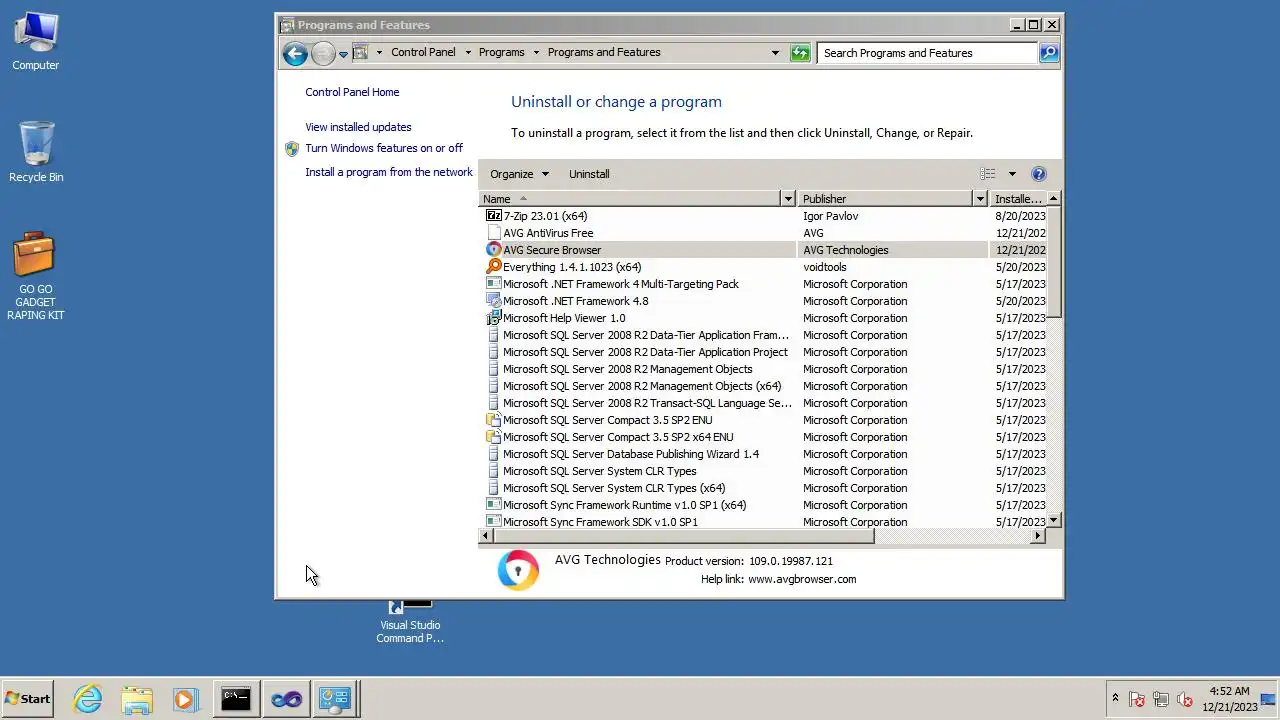1280x720 pixels.
Task: Click the Search Programs and Features field
Action: (928, 53)
